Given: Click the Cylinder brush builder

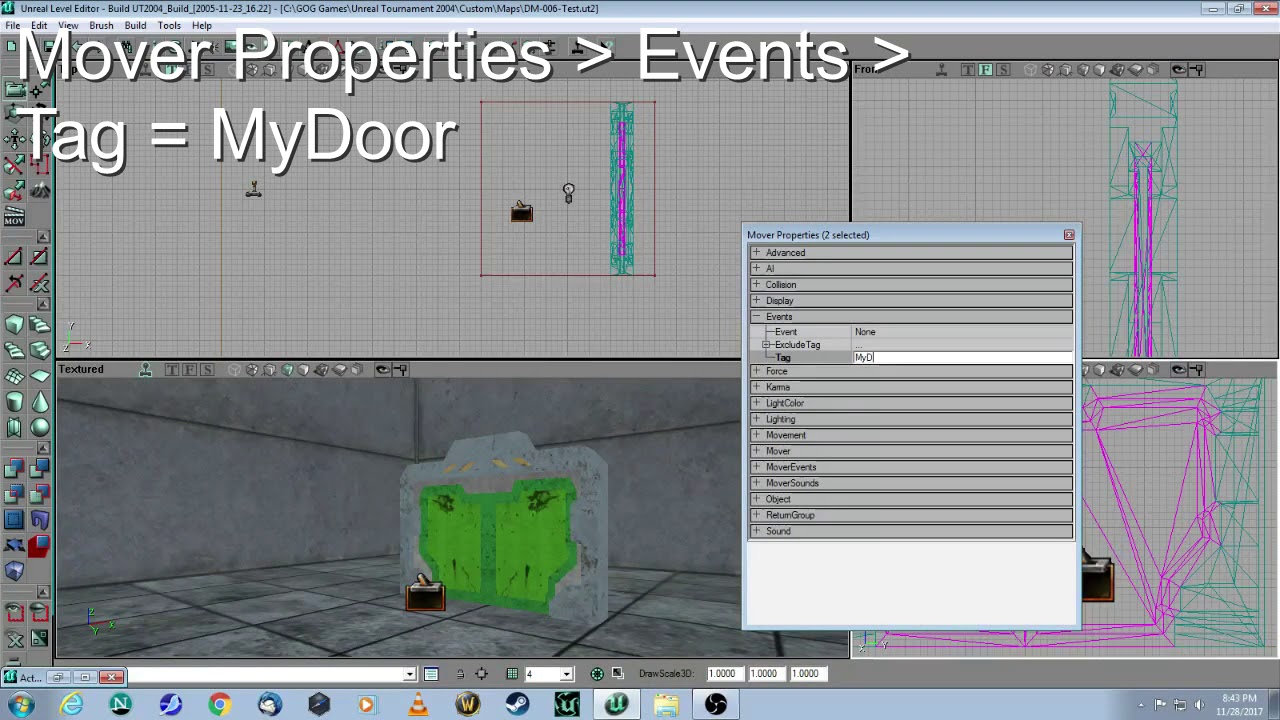Looking at the screenshot, I should (15, 401).
